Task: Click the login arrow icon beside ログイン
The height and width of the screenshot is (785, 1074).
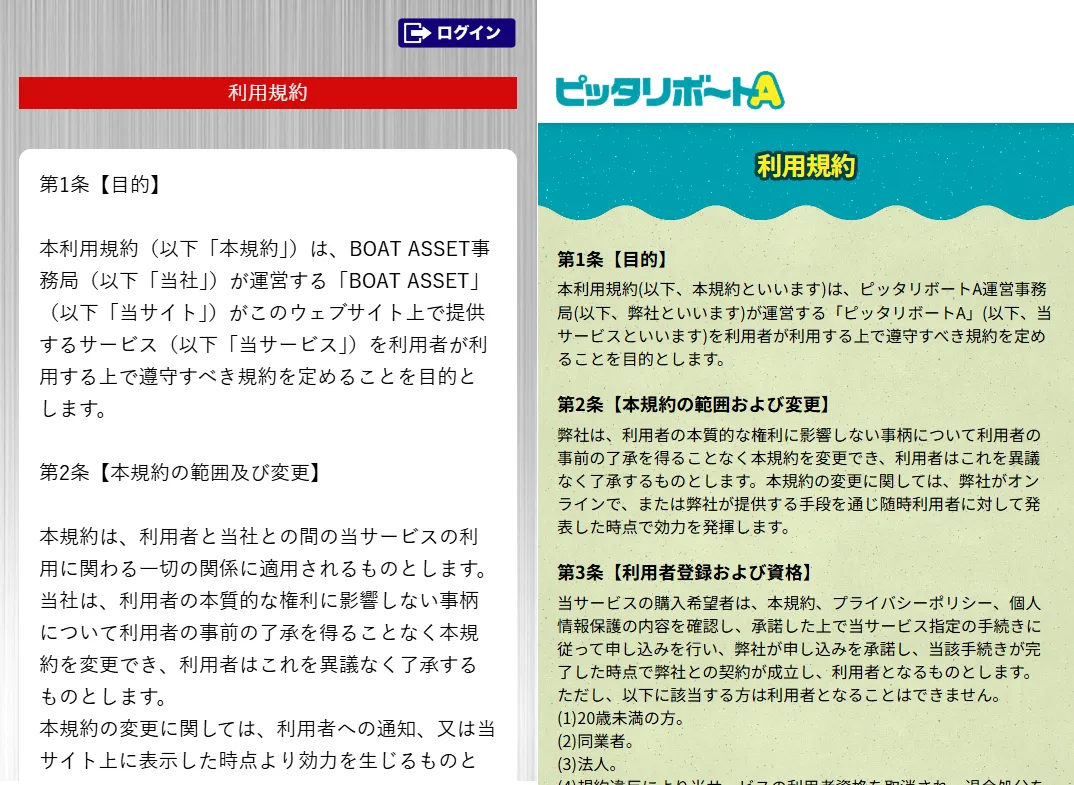Action: click(415, 33)
